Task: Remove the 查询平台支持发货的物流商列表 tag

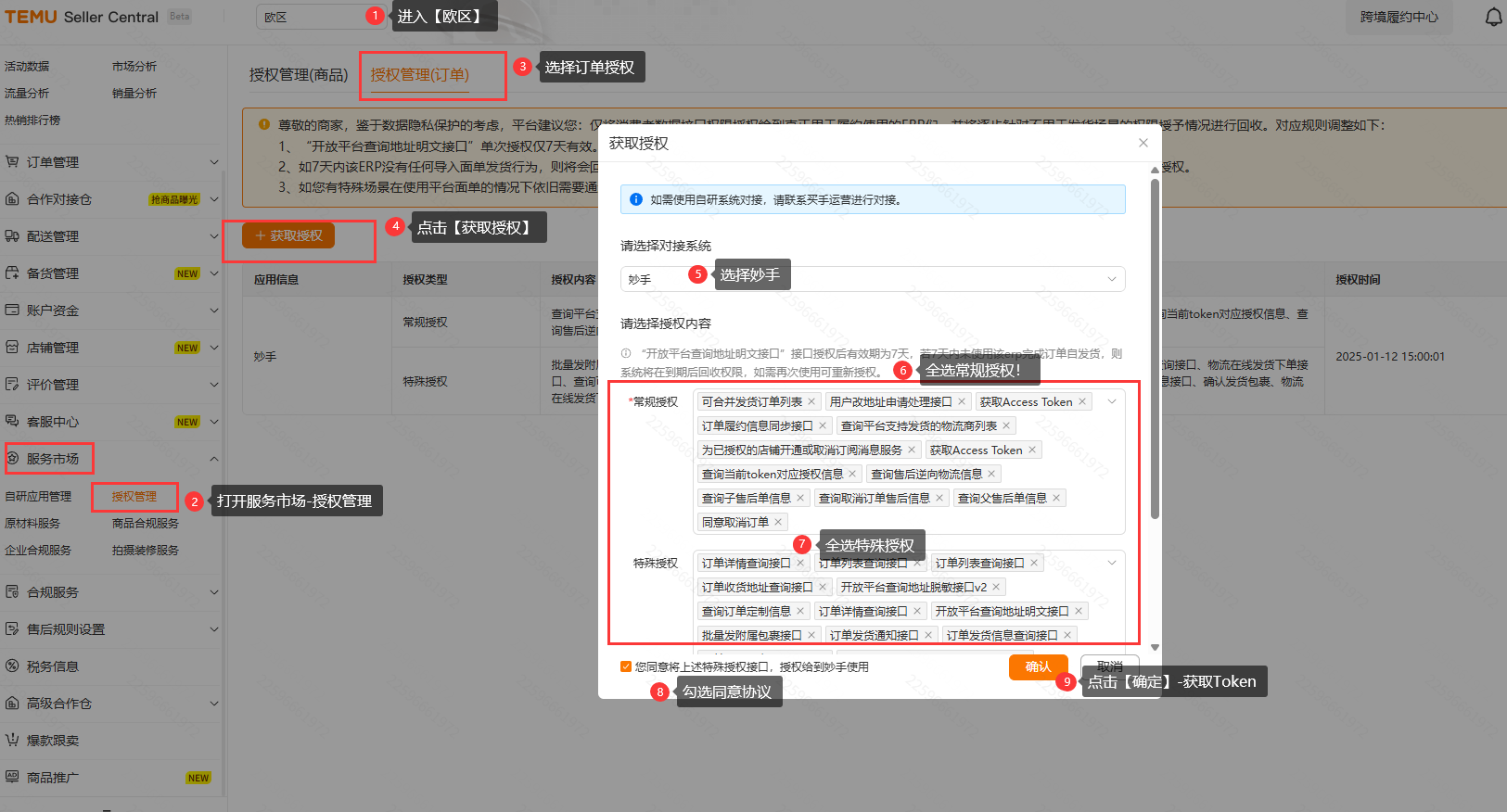Action: click(1006, 425)
